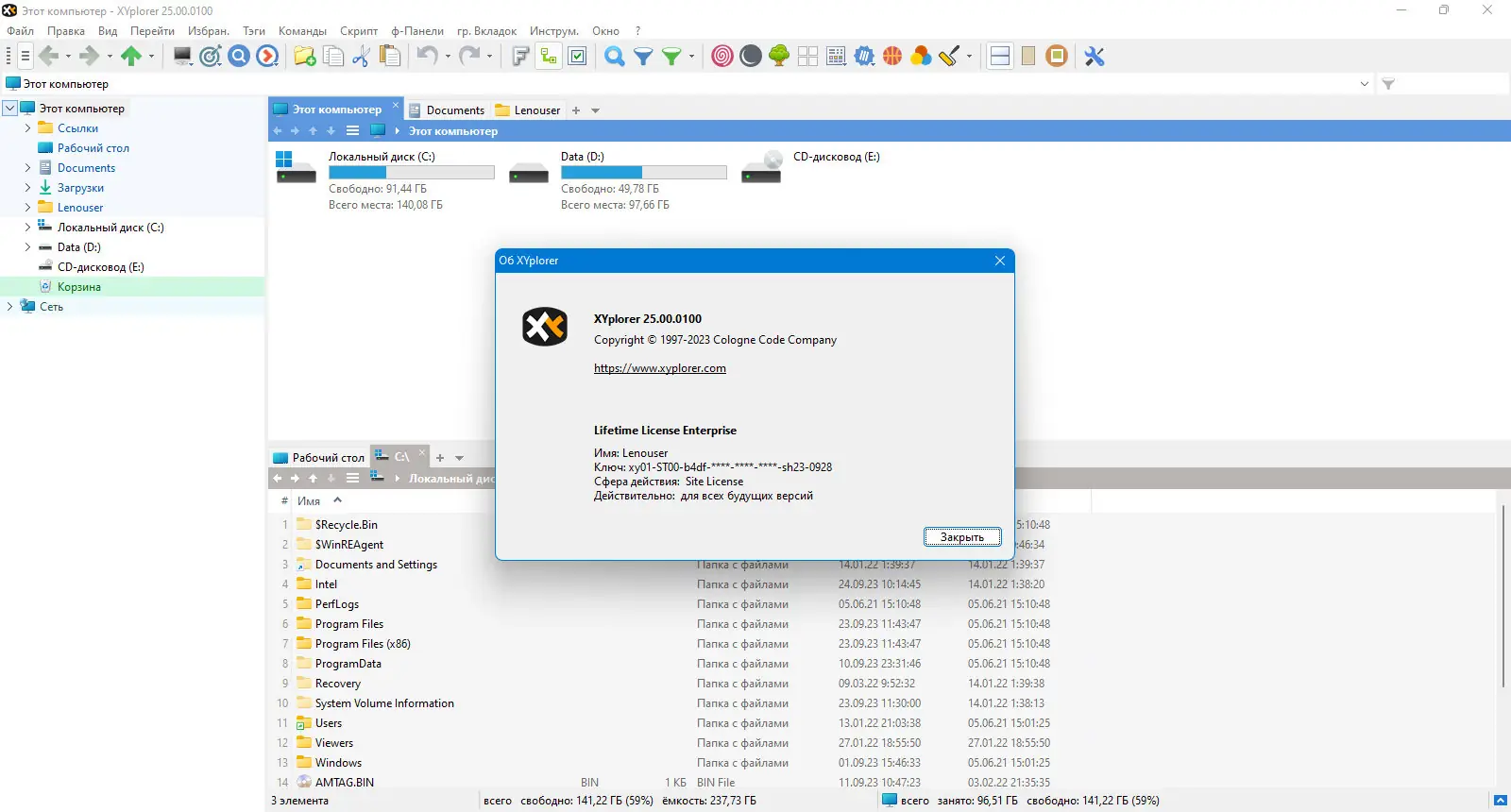The image size is (1511, 812).
Task: Toggle Dual Pane toolbar button
Action: pyautogui.click(x=1000, y=57)
